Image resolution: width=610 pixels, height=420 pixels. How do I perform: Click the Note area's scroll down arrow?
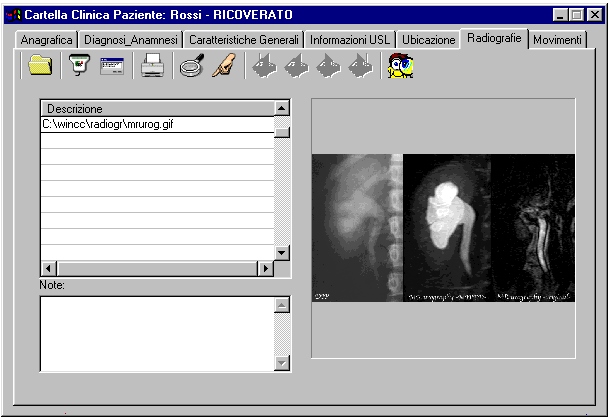coord(282,363)
